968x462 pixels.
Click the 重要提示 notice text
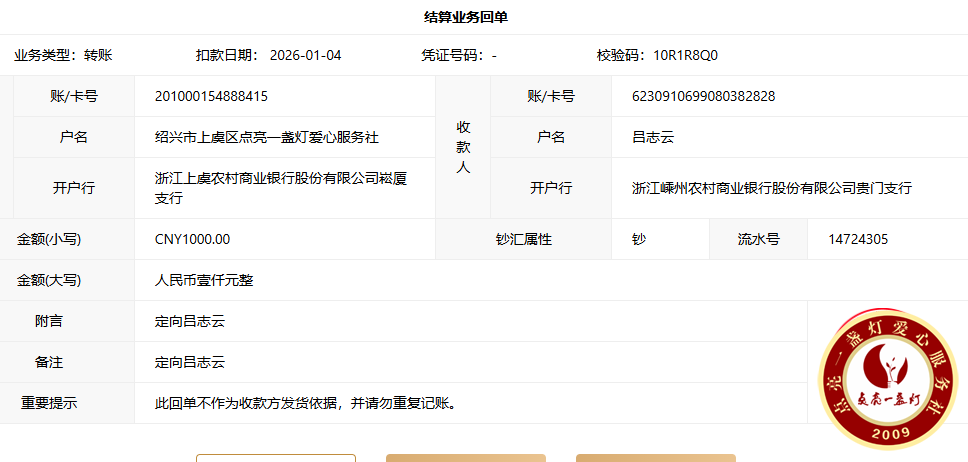(x=305, y=403)
